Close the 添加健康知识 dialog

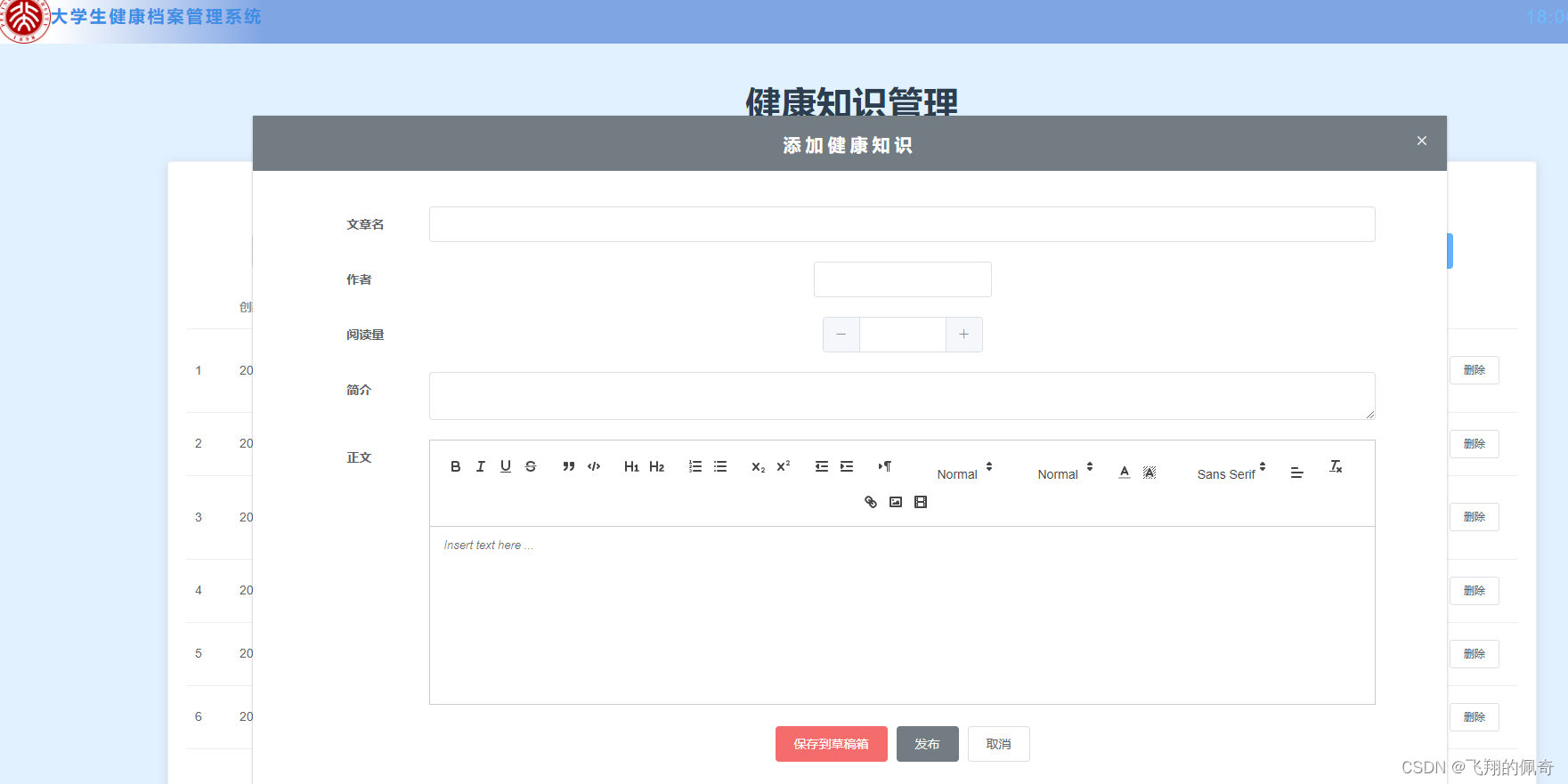pos(1422,141)
